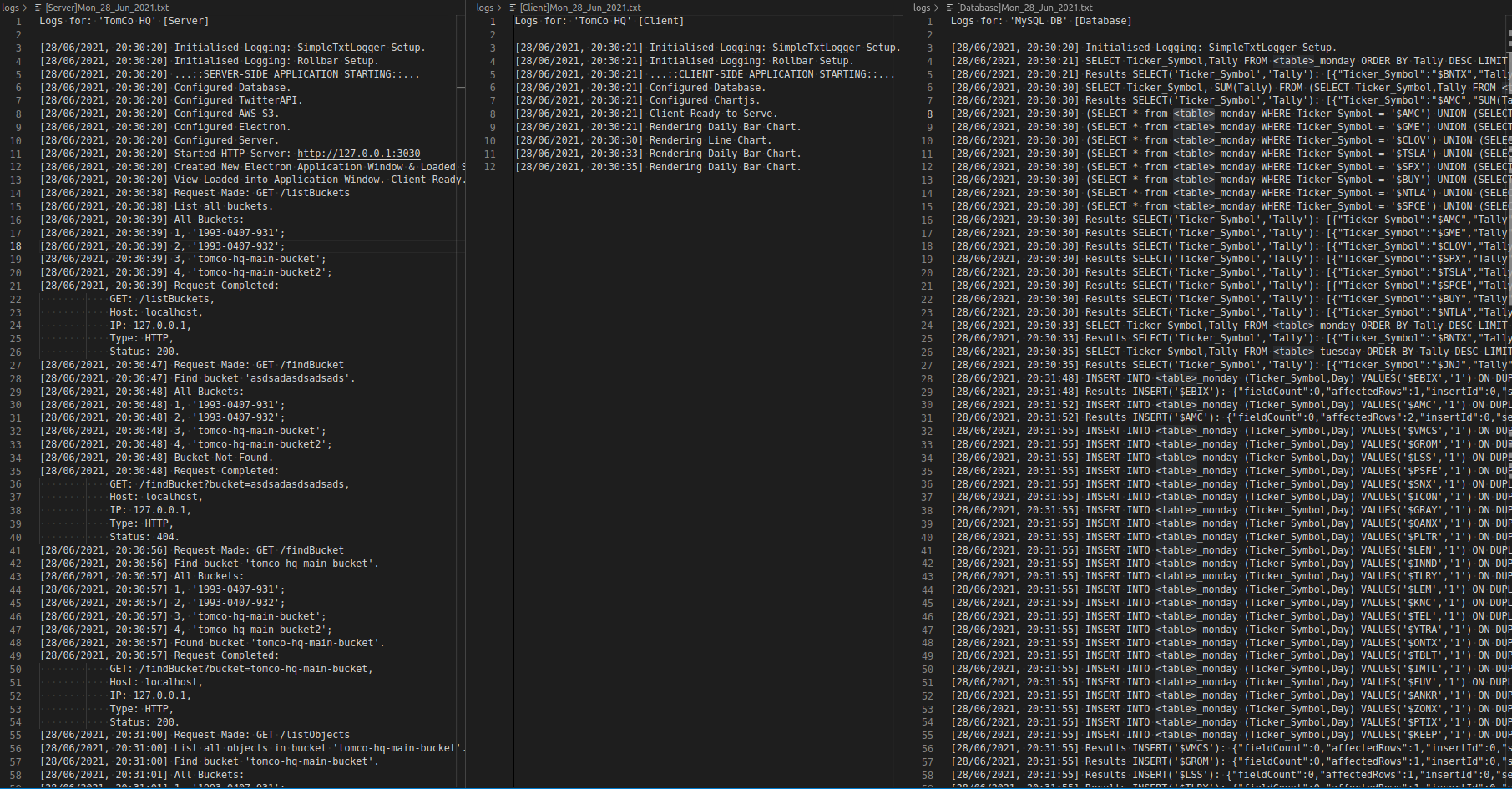Open the 'logs' breadcrumb folder in the Client pane
Screen dimensions: 1512x789
pos(485,8)
